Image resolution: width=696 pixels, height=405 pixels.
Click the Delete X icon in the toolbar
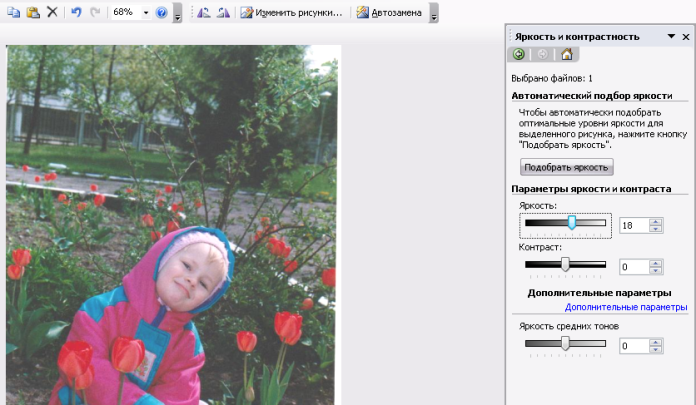tap(52, 12)
